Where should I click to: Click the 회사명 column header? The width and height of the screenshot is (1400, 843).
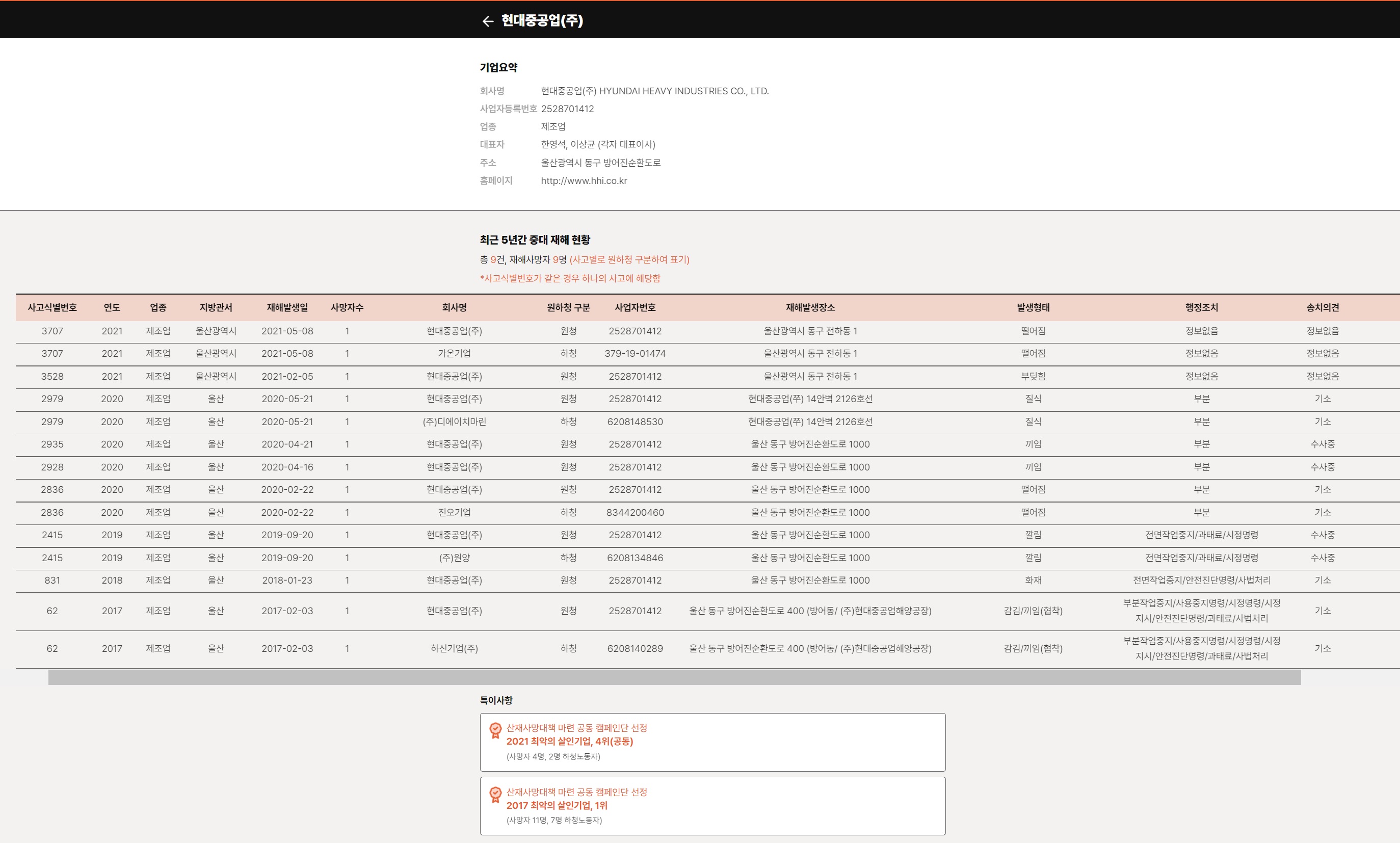(454, 307)
